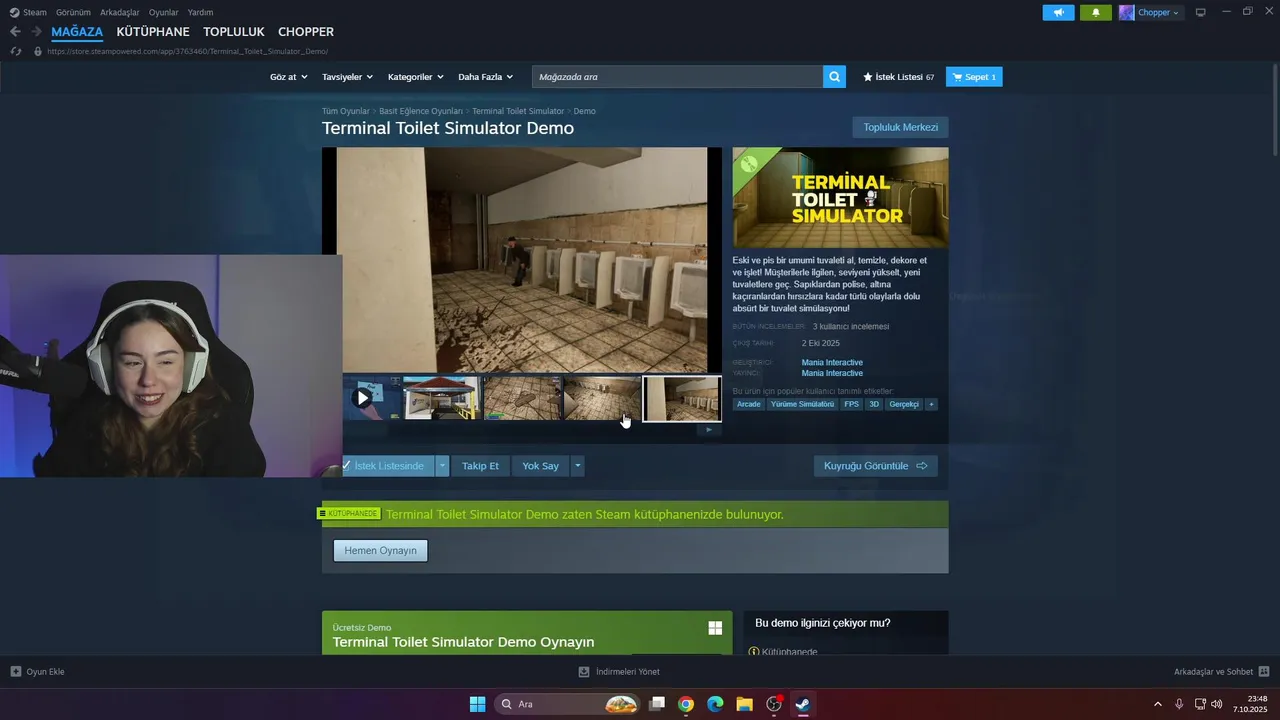
Task: Click the Oyun Ekle plus icon
Action: (x=16, y=671)
